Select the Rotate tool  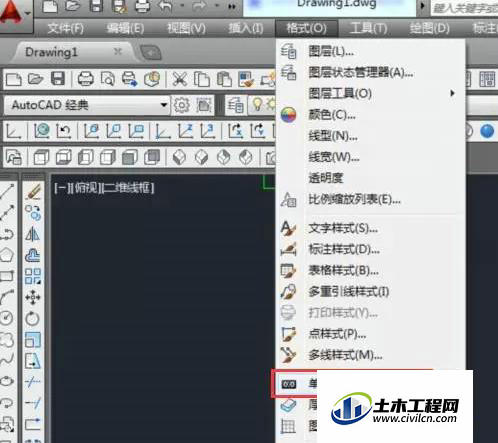pos(33,319)
